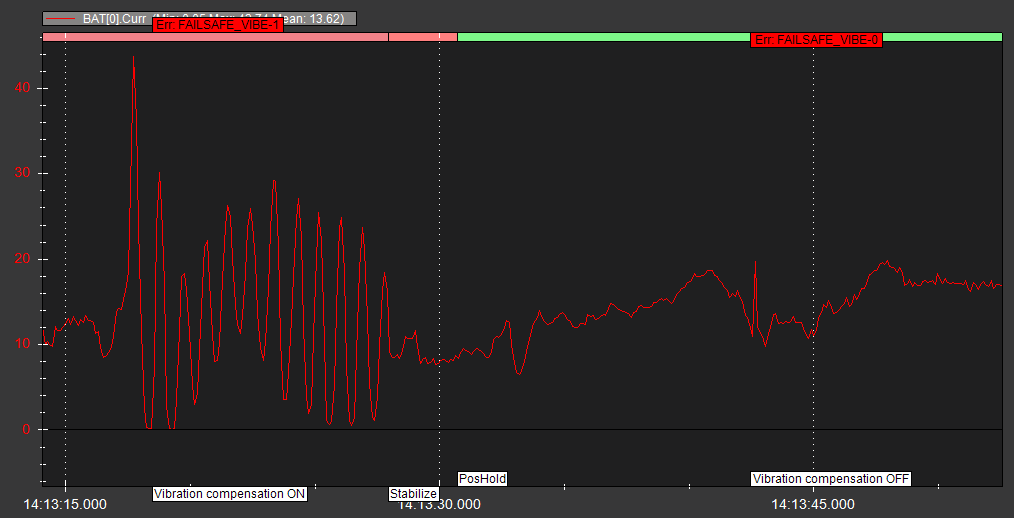This screenshot has height=518, width=1014.
Task: Click the PosHold flight mode label
Action: point(483,479)
